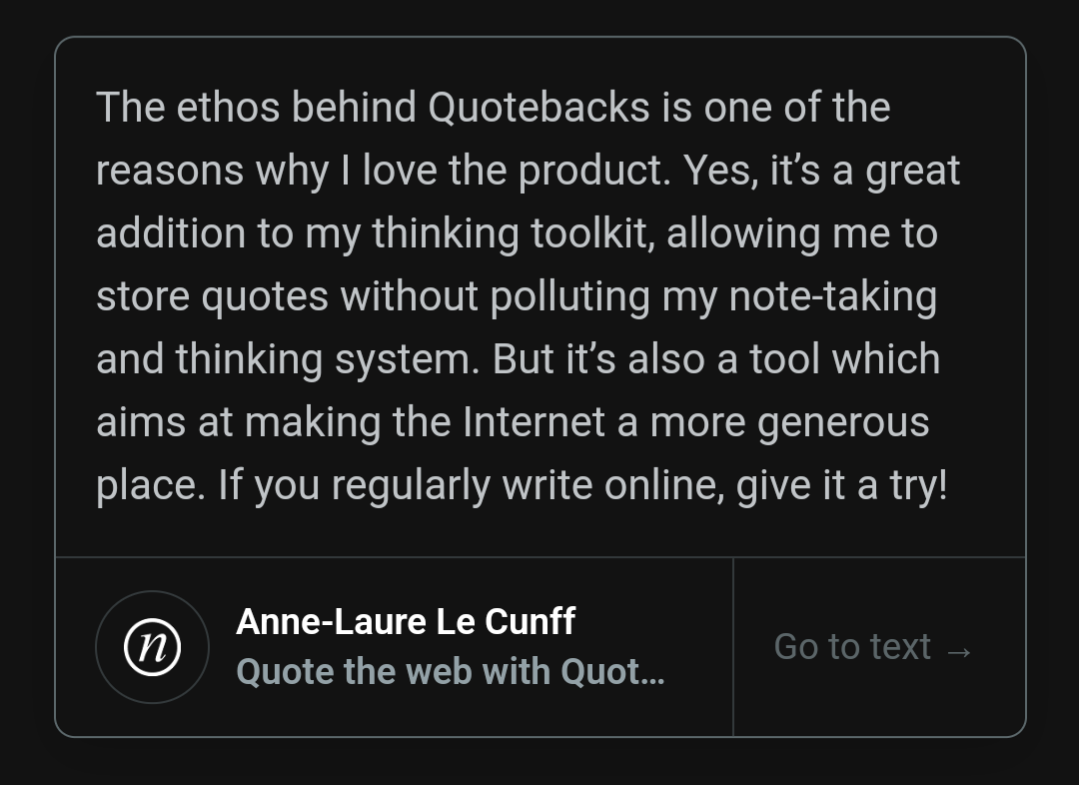Click the Ness Labs 'n' logo icon
Image resolution: width=1079 pixels, height=785 pixels.
click(x=152, y=647)
